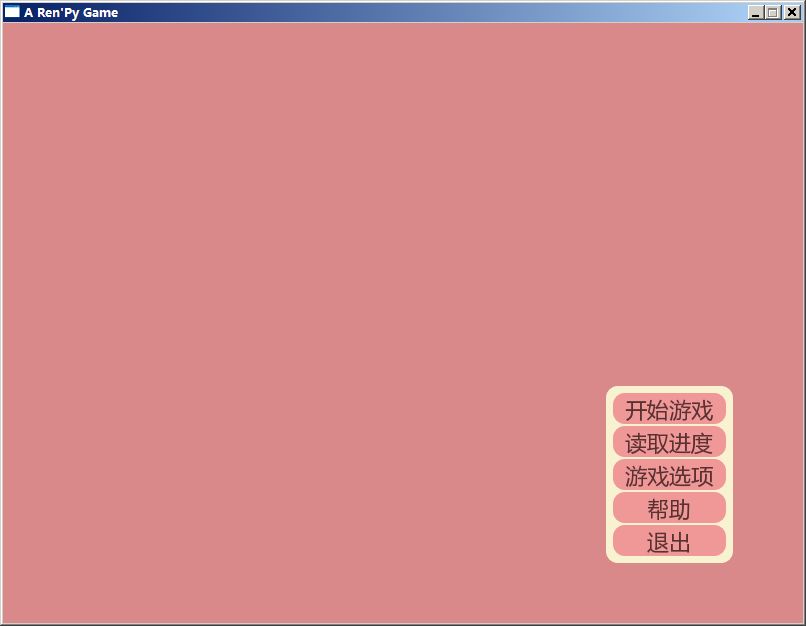The height and width of the screenshot is (626, 806).
Task: Minimize the Ren'Py Game window
Action: (755, 12)
